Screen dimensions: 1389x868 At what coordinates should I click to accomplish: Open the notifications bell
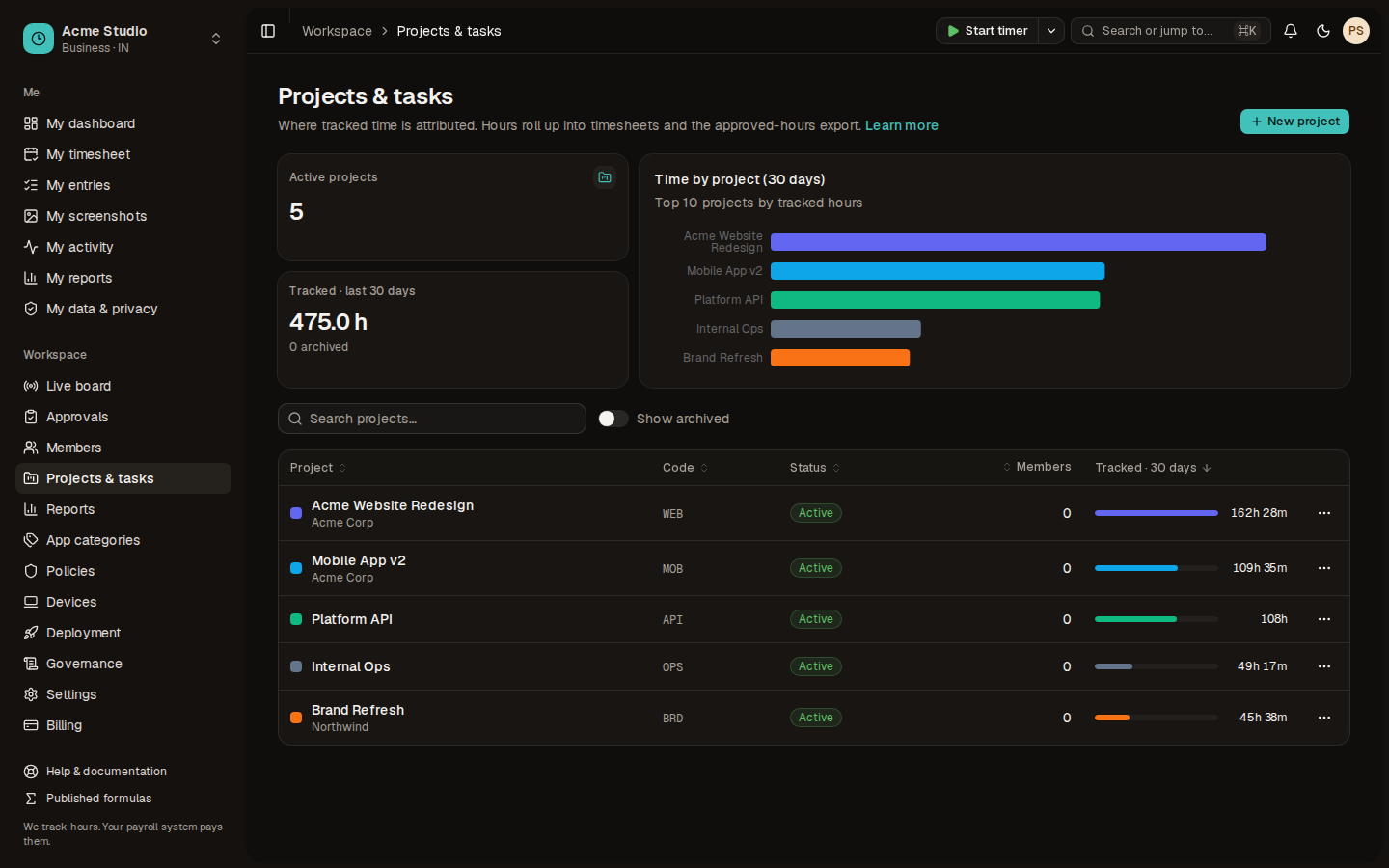1291,31
